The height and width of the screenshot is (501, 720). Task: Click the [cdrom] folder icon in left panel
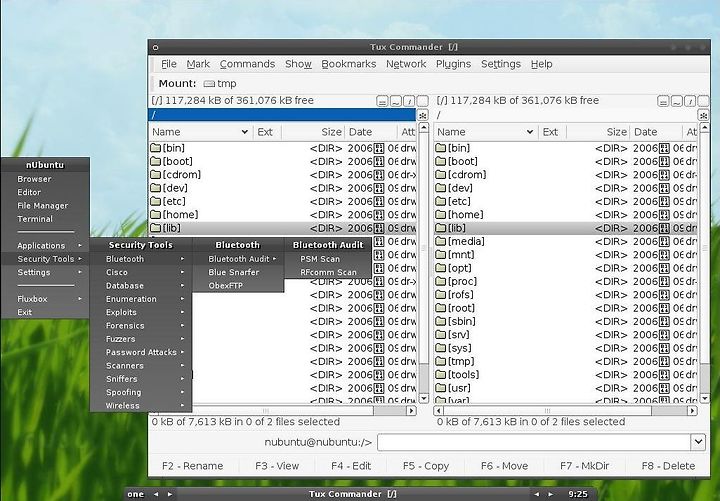point(156,175)
